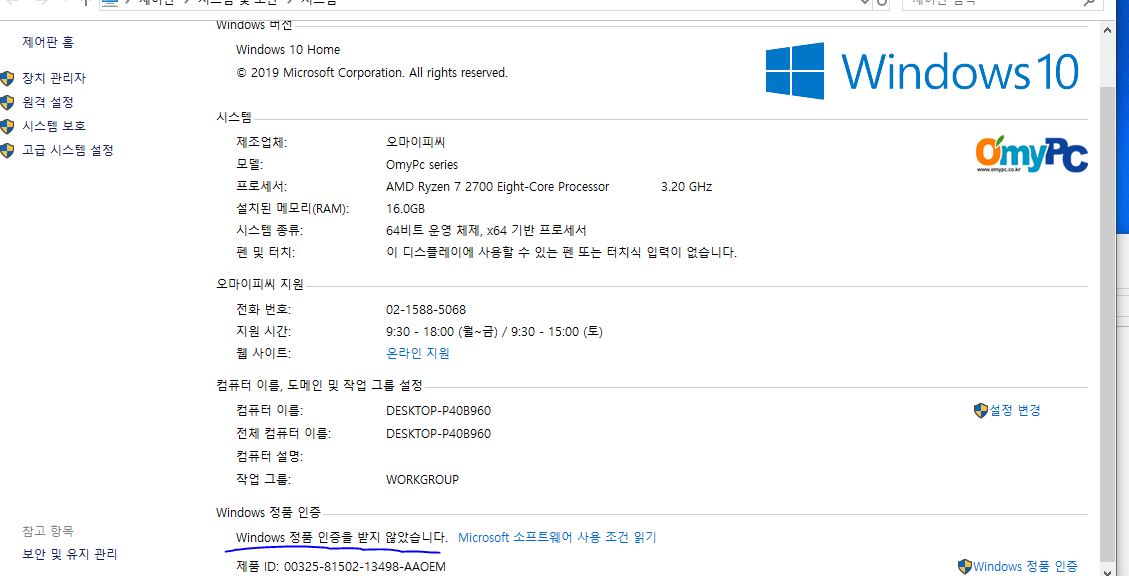Click the 2019 Microsoft Corporation copyright line
Viewport: 1129px width, 576px height.
(x=372, y=73)
